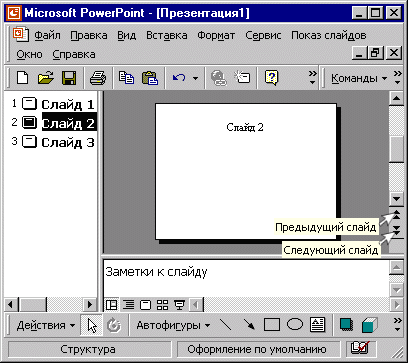Insert a hyperlink with globe icon

[219, 79]
